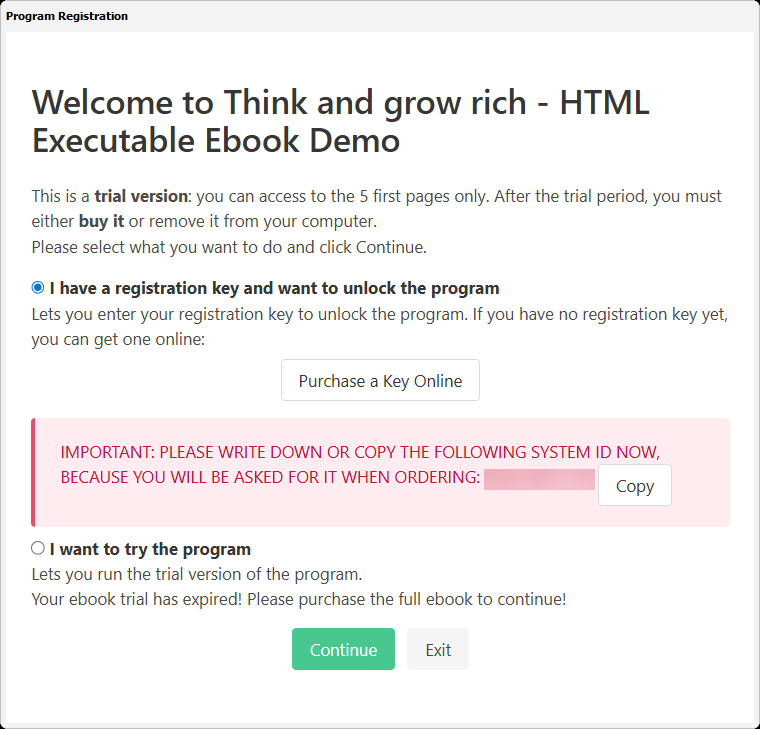Click the bold 'trial version' text
Screen dimensions: 760x729
tap(140, 196)
